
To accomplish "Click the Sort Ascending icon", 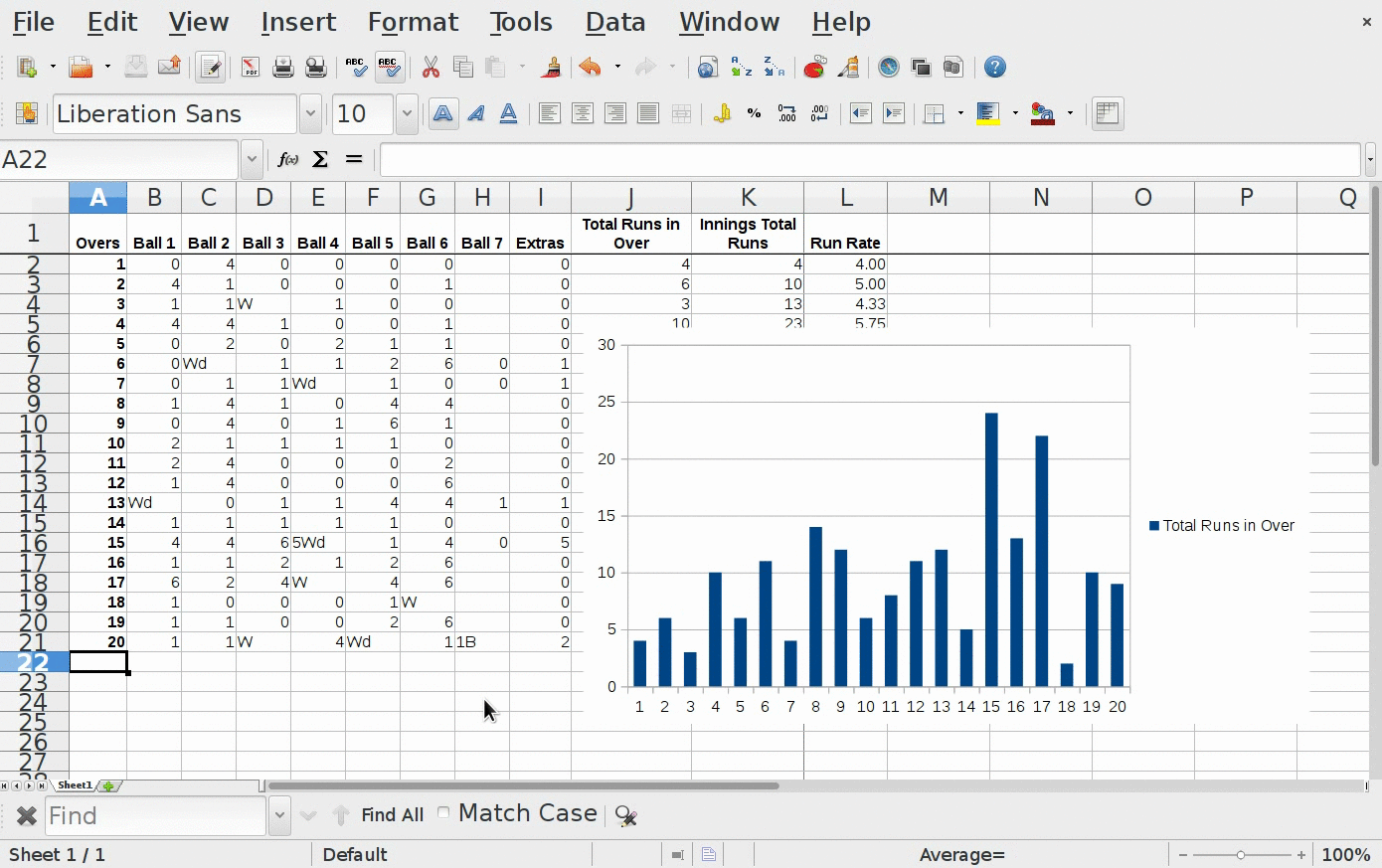I will (741, 67).
